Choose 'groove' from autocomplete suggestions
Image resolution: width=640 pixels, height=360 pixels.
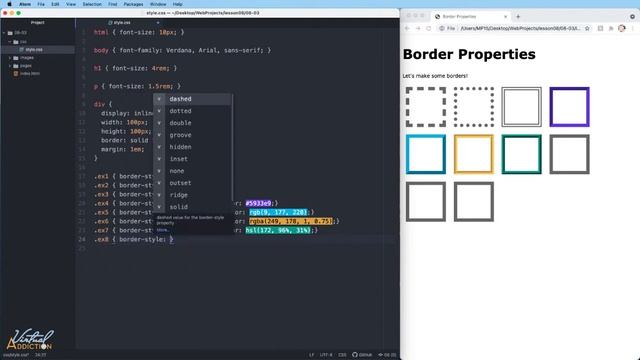click(x=192, y=135)
